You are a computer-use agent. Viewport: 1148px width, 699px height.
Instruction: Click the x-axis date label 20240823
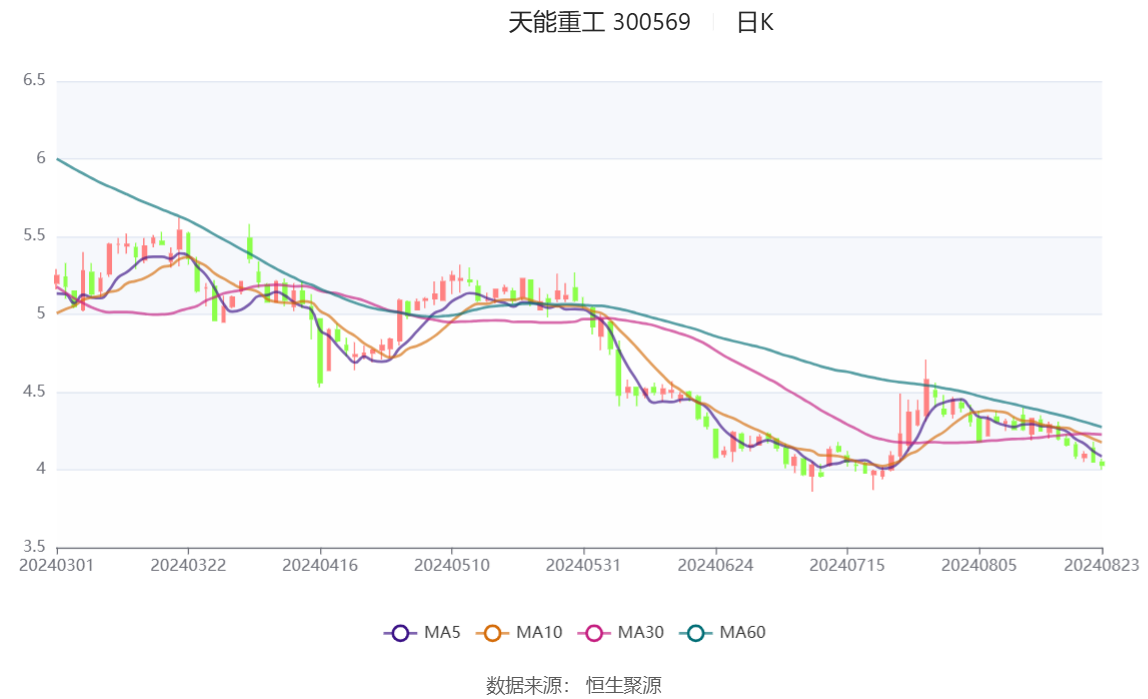click(1102, 565)
